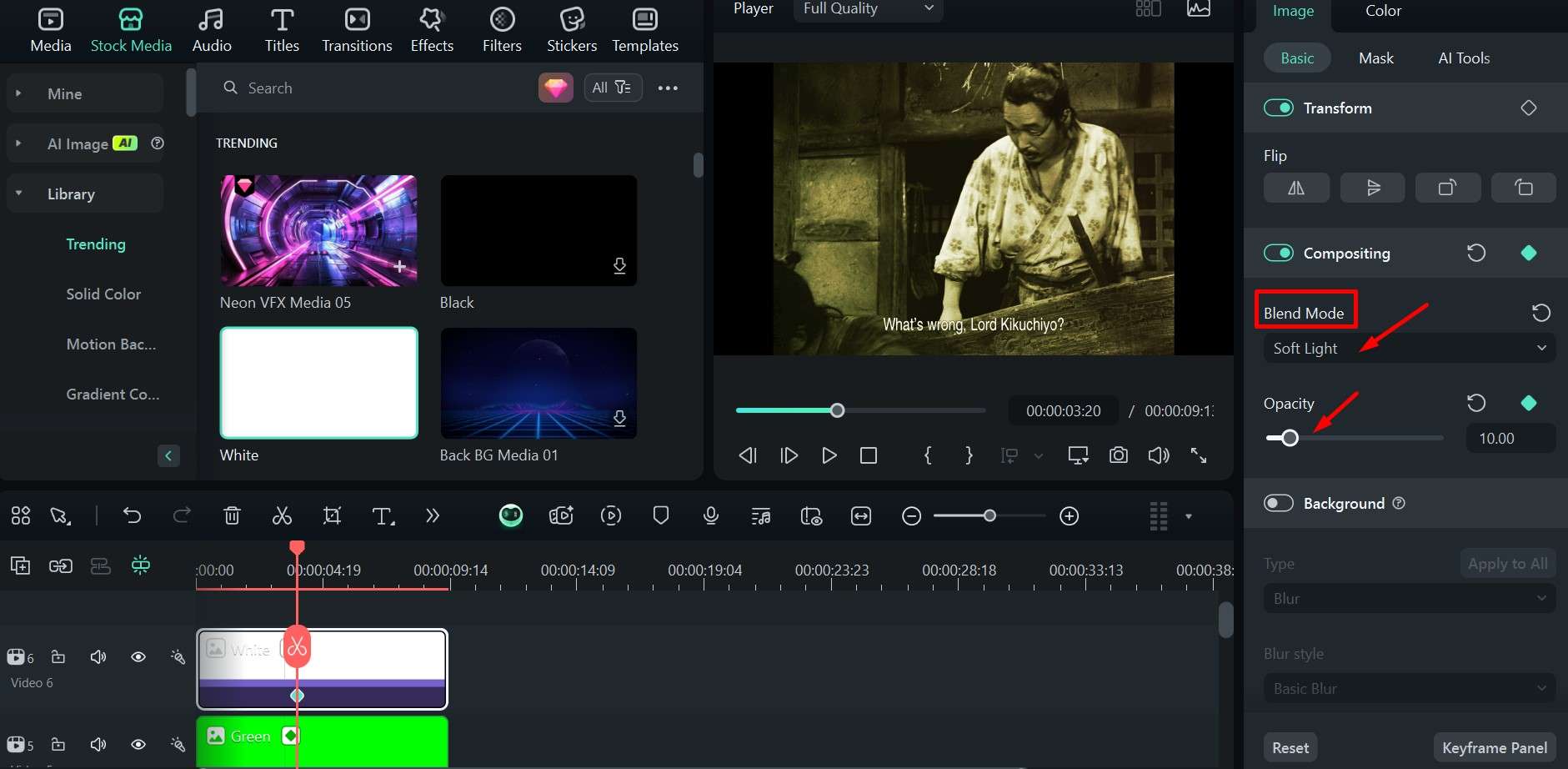Switch to the Color tab
The image size is (1568, 769).
1382,11
